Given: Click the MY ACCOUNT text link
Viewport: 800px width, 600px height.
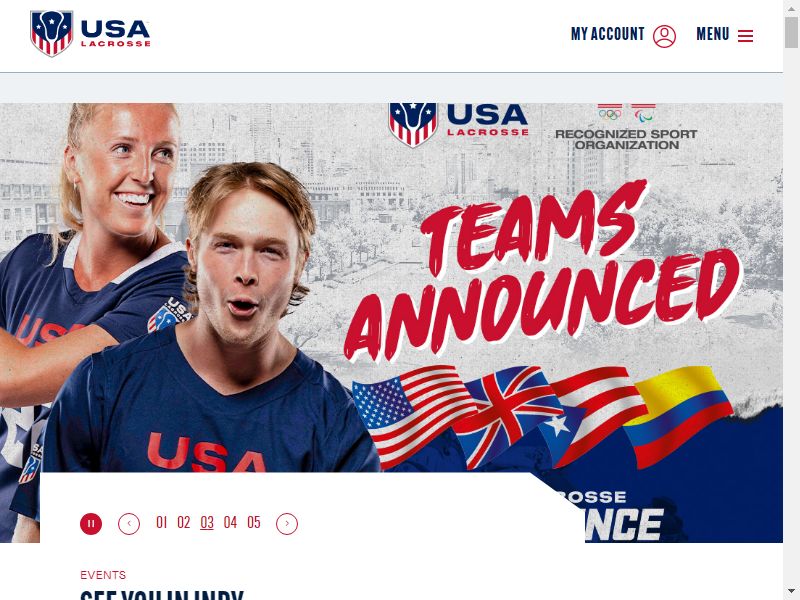Looking at the screenshot, I should (x=608, y=34).
